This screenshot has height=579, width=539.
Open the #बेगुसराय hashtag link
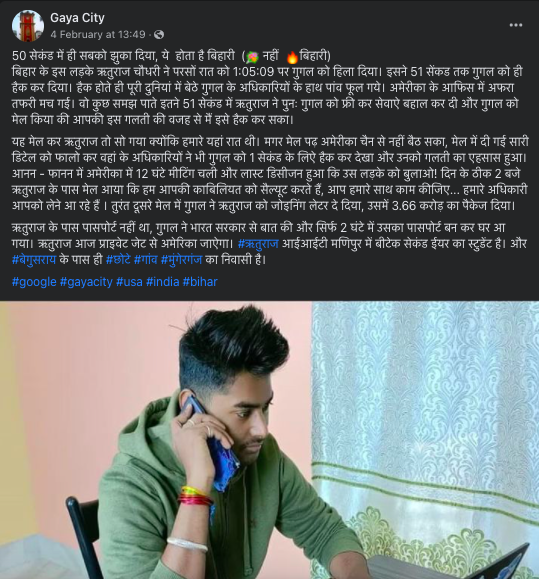click(x=34, y=260)
